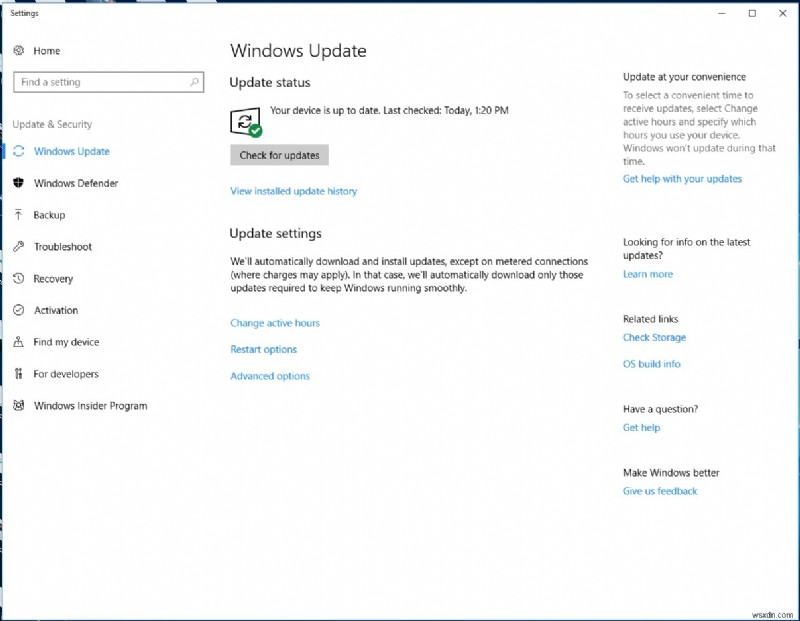Click the Update & Security section label
Viewport: 800px width, 621px height.
tap(52, 124)
